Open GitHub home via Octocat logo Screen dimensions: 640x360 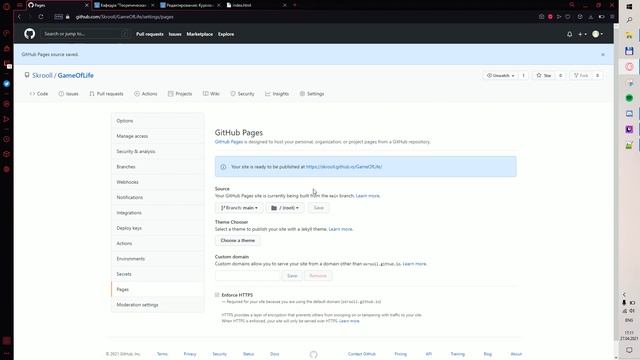[x=29, y=34]
